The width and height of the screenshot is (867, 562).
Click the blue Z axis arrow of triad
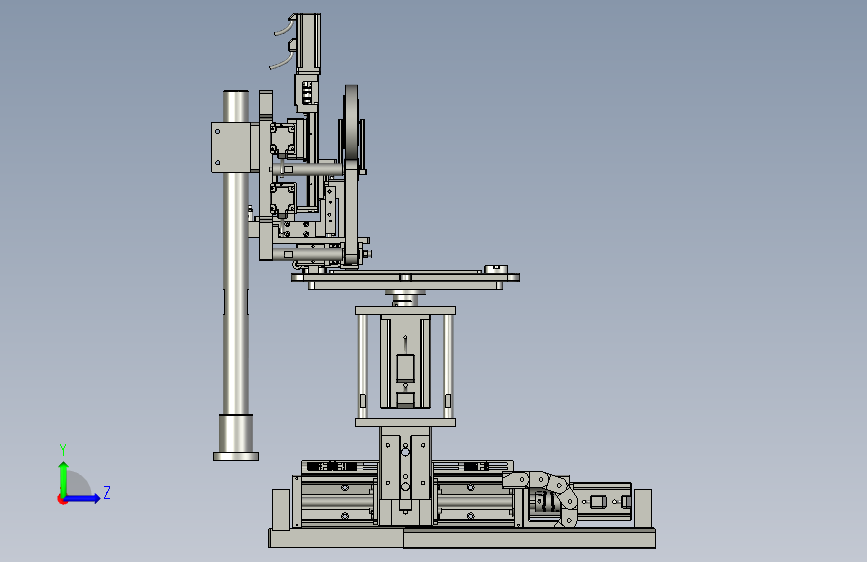[x=83, y=498]
